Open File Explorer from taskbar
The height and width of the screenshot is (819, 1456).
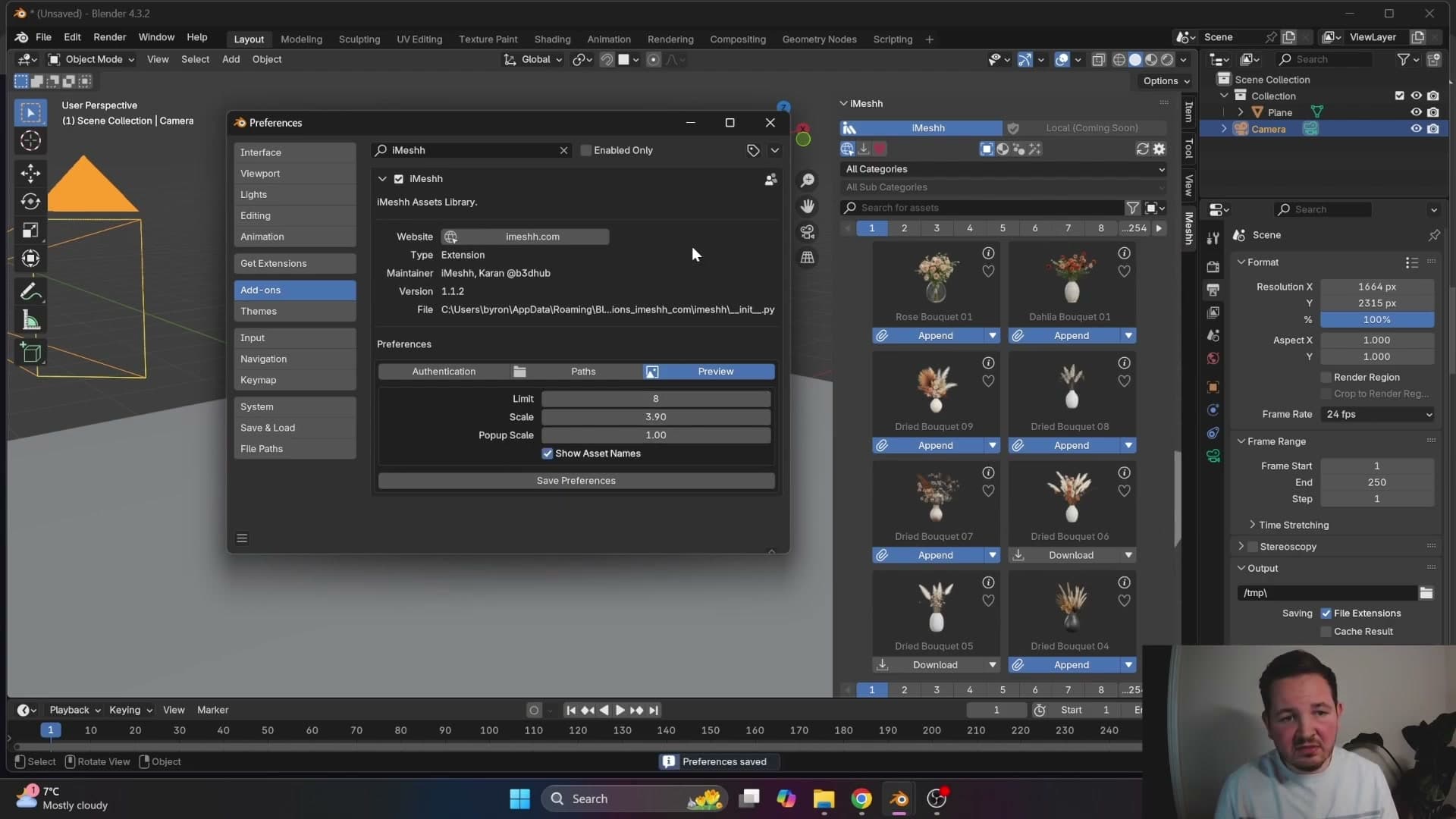pos(824,799)
